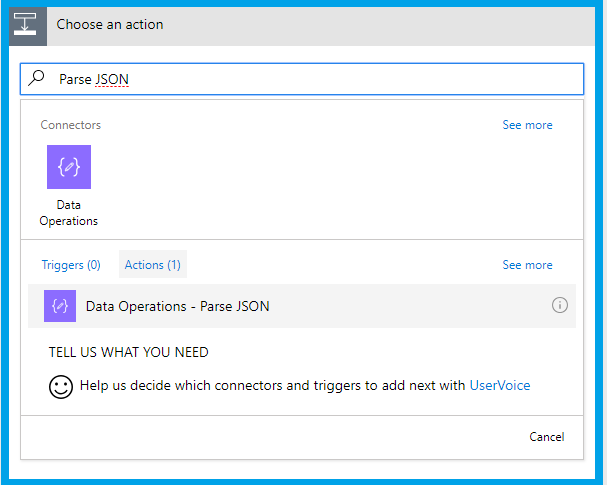Expand Connectors with See more

coord(527,125)
